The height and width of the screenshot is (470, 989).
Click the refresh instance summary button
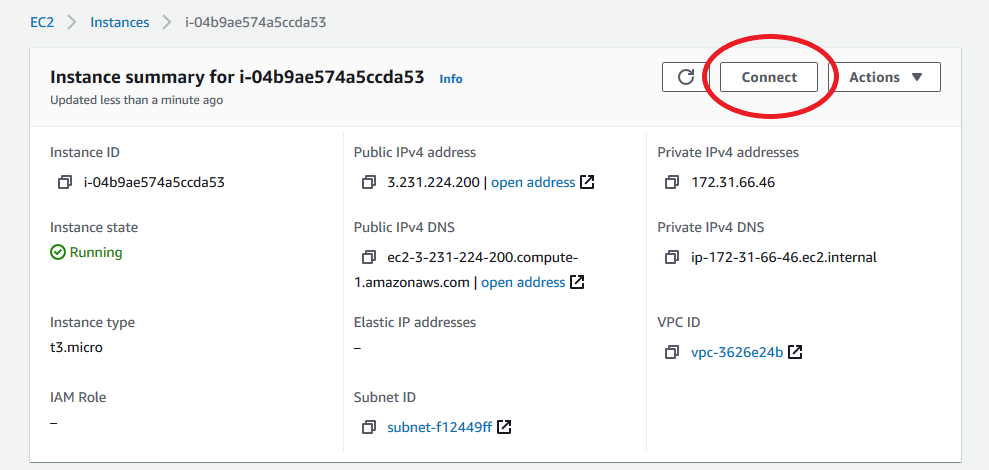pos(685,77)
